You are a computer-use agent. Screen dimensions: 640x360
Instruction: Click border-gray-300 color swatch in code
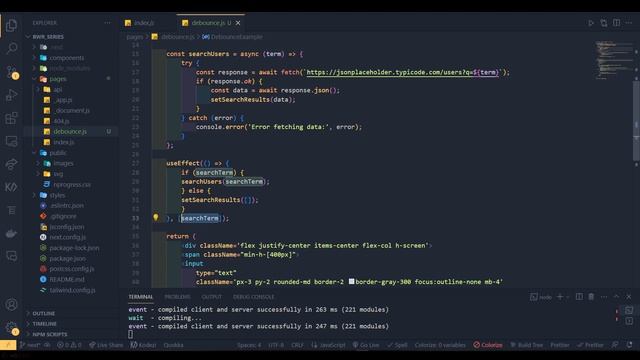[x=351, y=282]
